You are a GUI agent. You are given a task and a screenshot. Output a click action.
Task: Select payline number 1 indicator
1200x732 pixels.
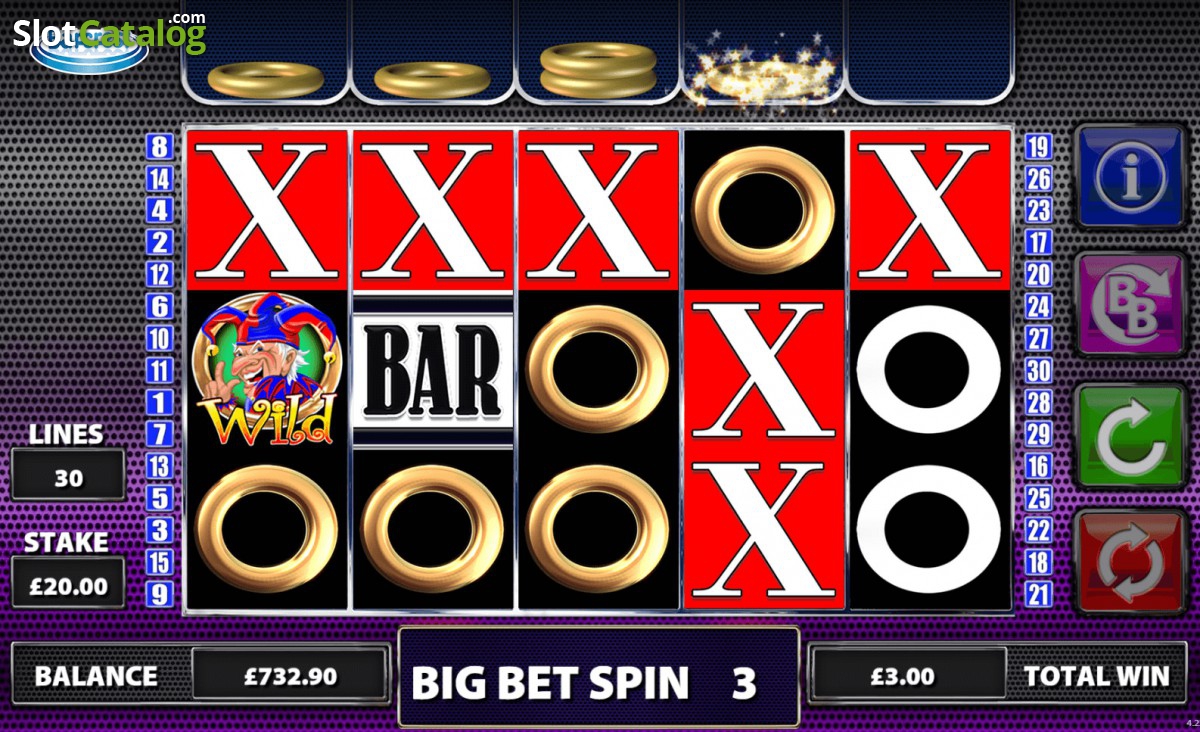click(160, 403)
